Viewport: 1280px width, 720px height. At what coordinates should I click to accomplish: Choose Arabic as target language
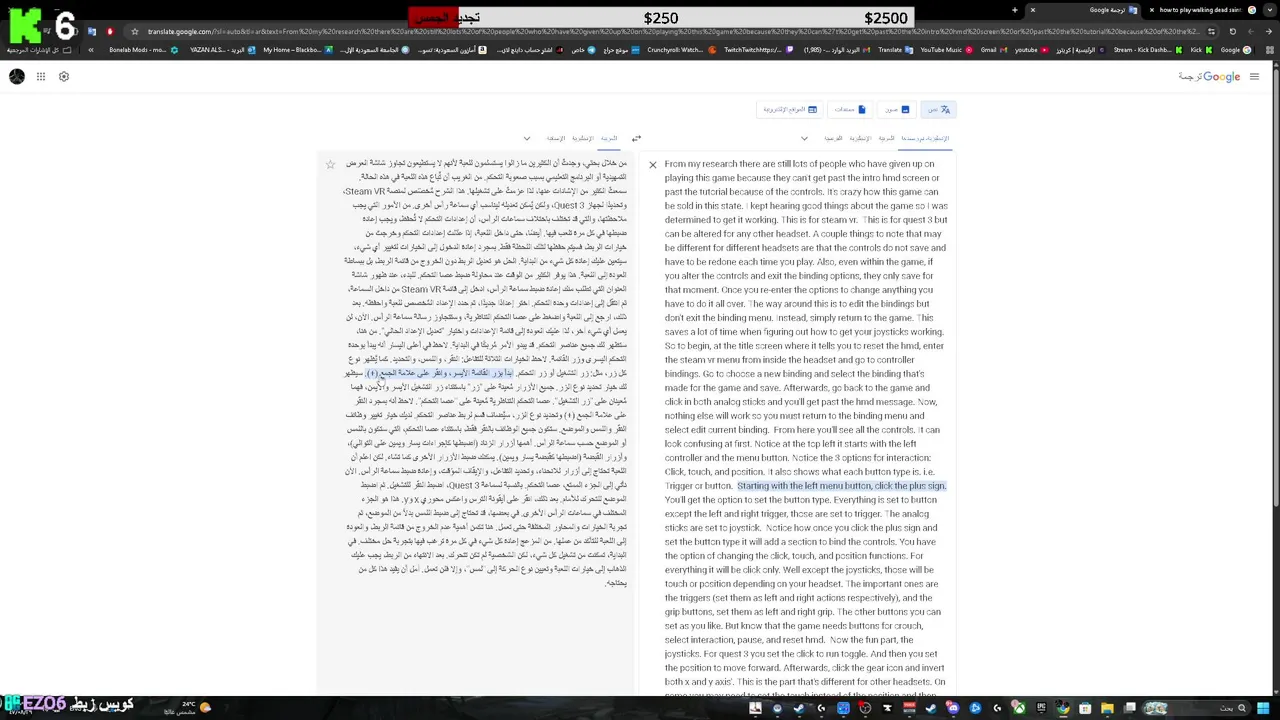pos(609,138)
